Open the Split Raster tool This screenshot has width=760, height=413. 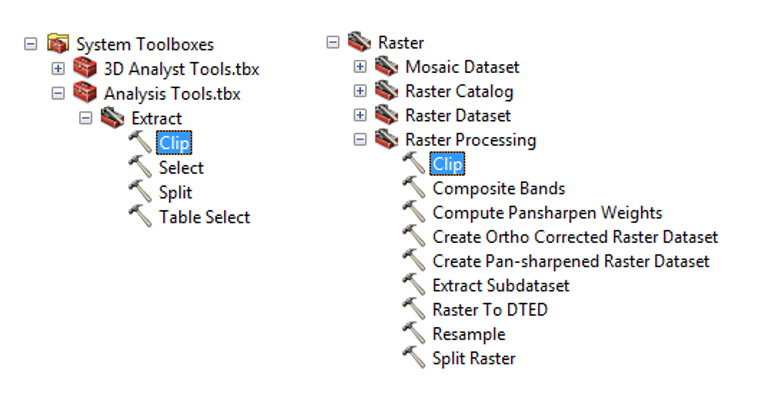pos(473,358)
